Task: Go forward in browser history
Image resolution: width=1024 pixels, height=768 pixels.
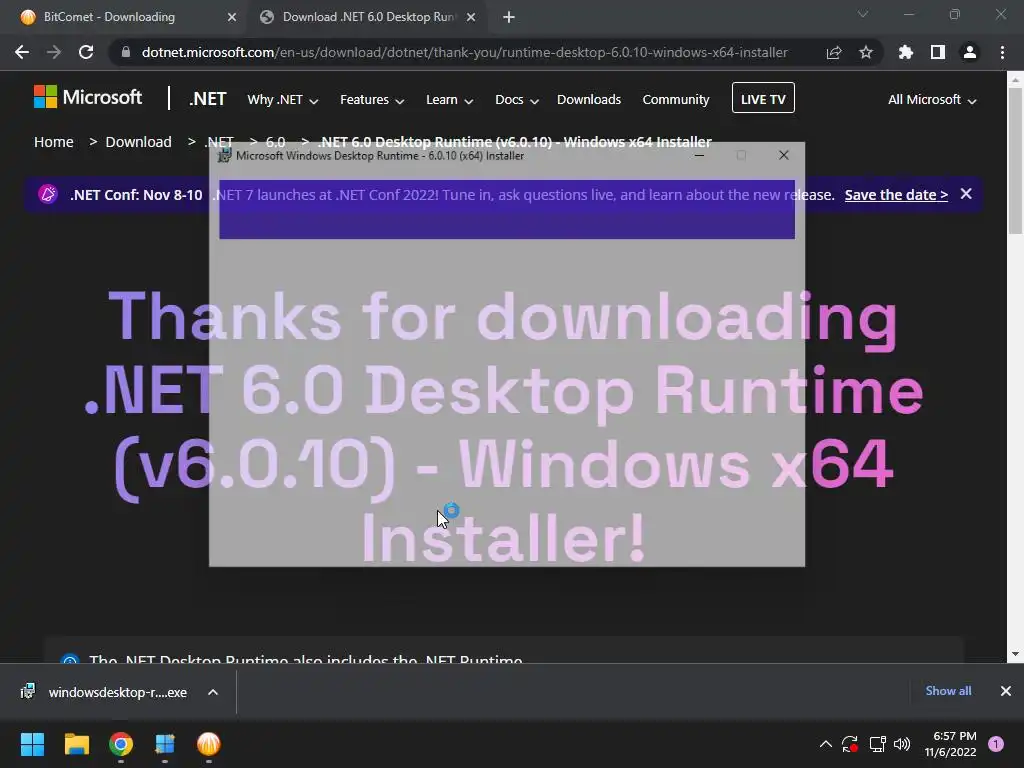Action: pos(54,52)
